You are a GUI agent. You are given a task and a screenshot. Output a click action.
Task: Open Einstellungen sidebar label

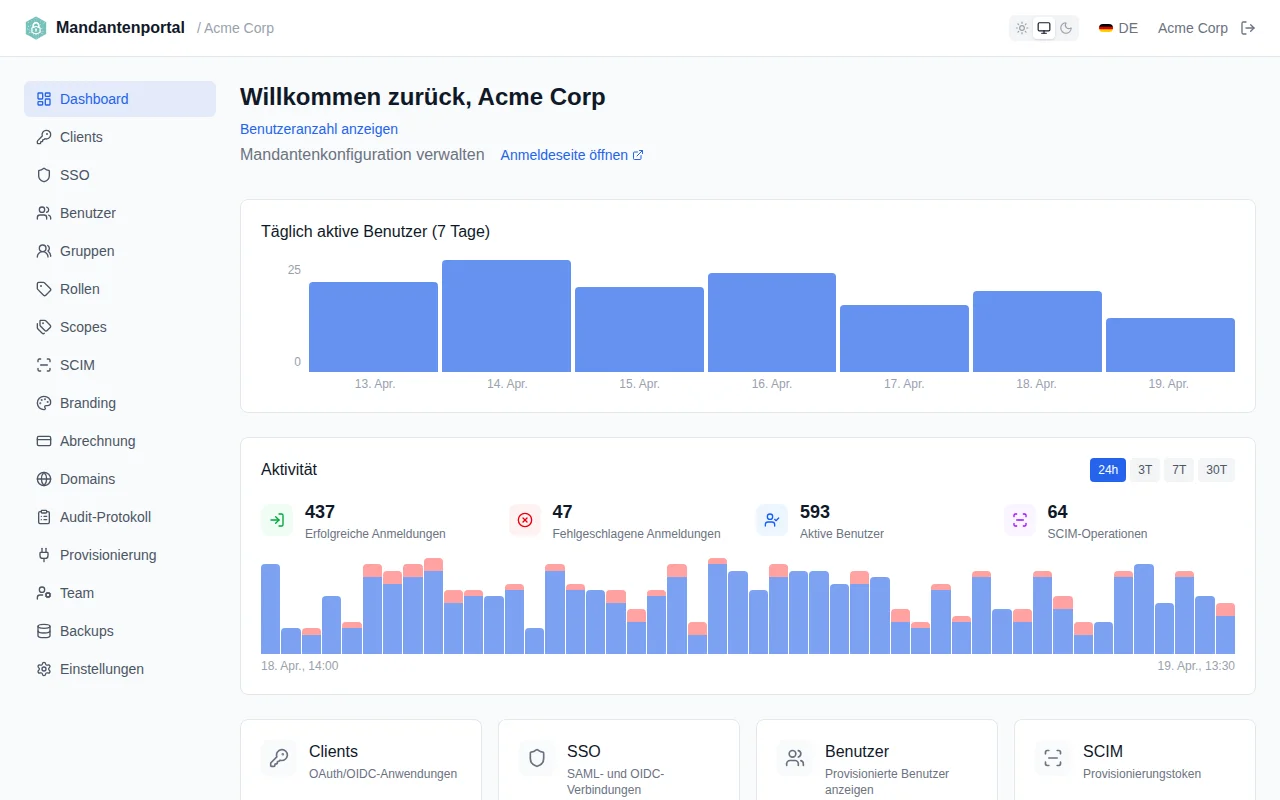pos(102,669)
